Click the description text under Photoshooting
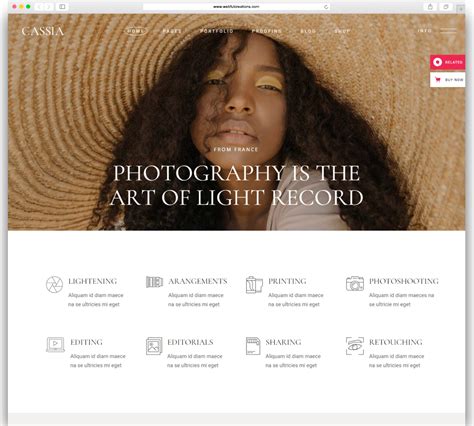 coord(401,300)
